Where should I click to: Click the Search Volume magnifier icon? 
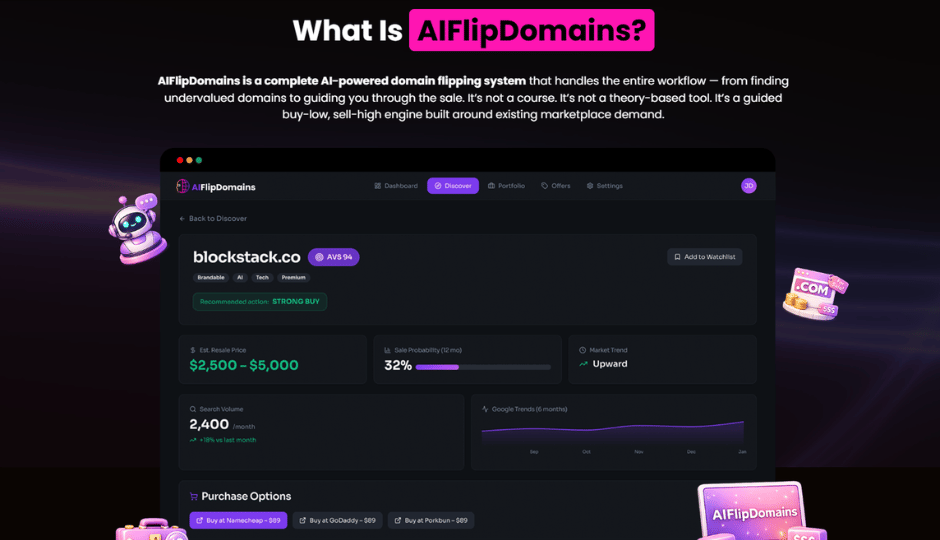pos(193,409)
